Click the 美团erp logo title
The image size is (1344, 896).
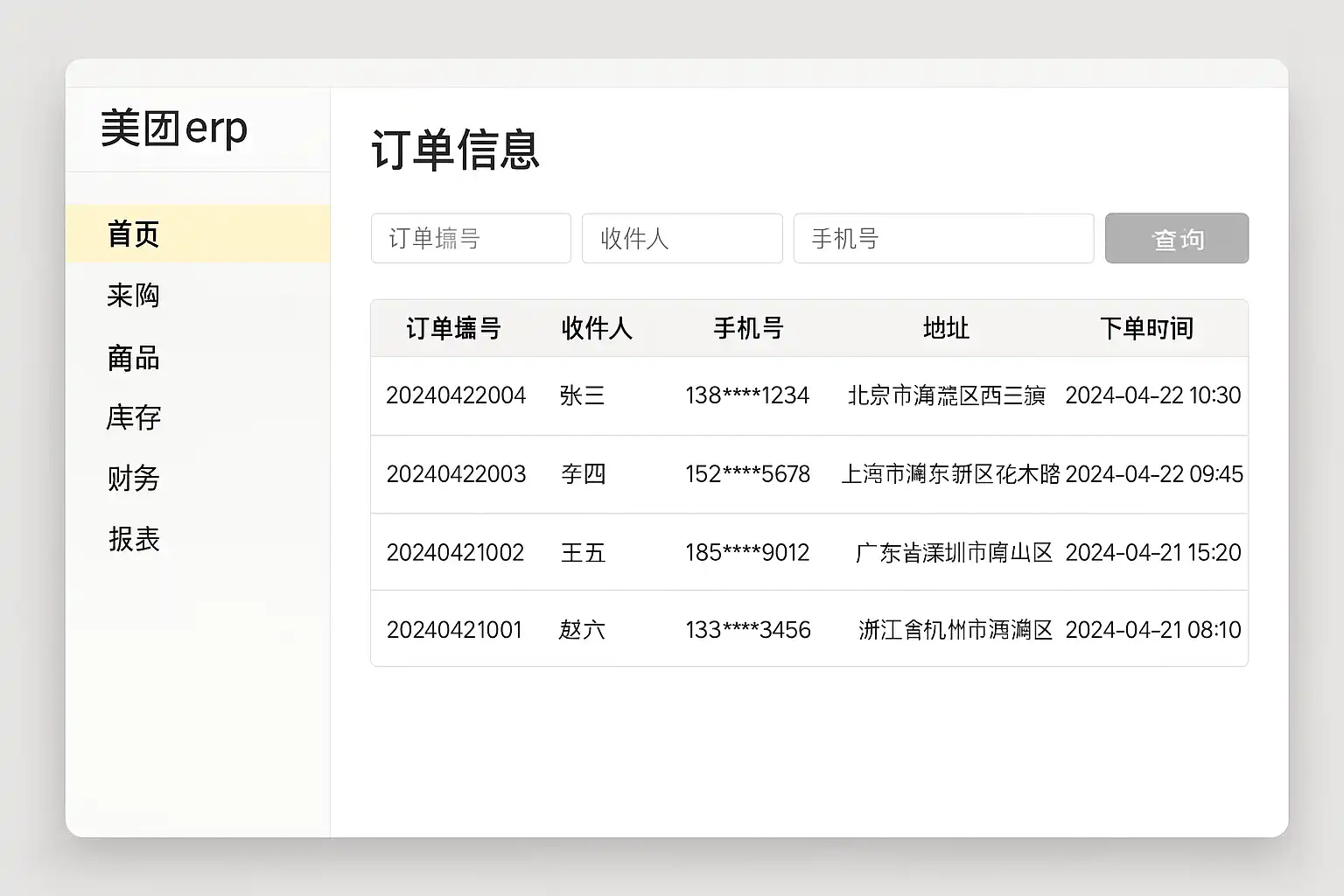174,129
